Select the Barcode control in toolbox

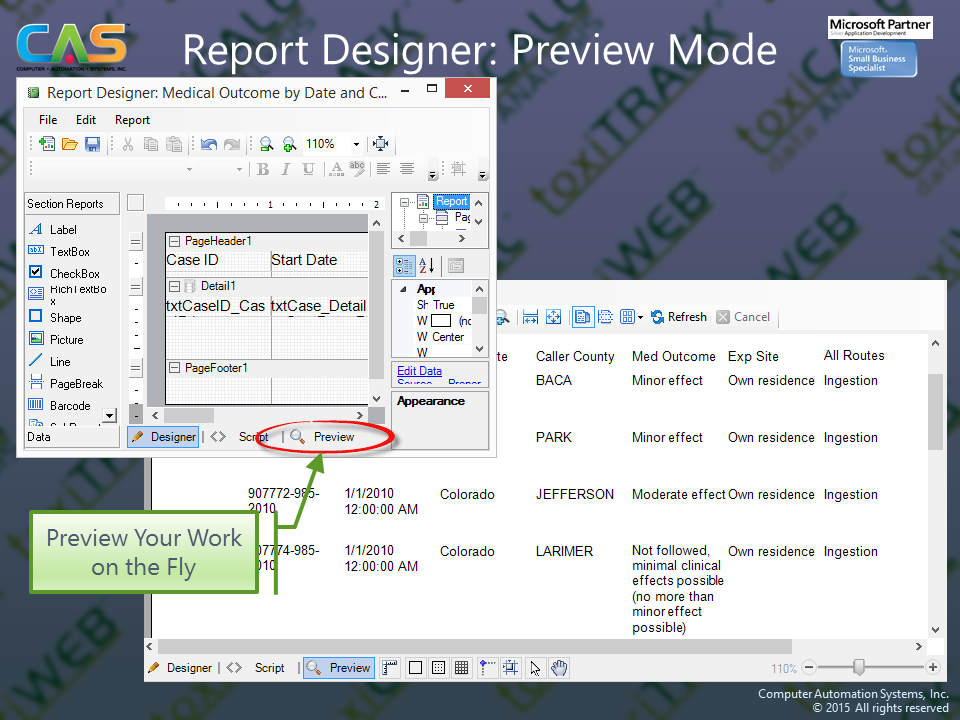coord(70,406)
